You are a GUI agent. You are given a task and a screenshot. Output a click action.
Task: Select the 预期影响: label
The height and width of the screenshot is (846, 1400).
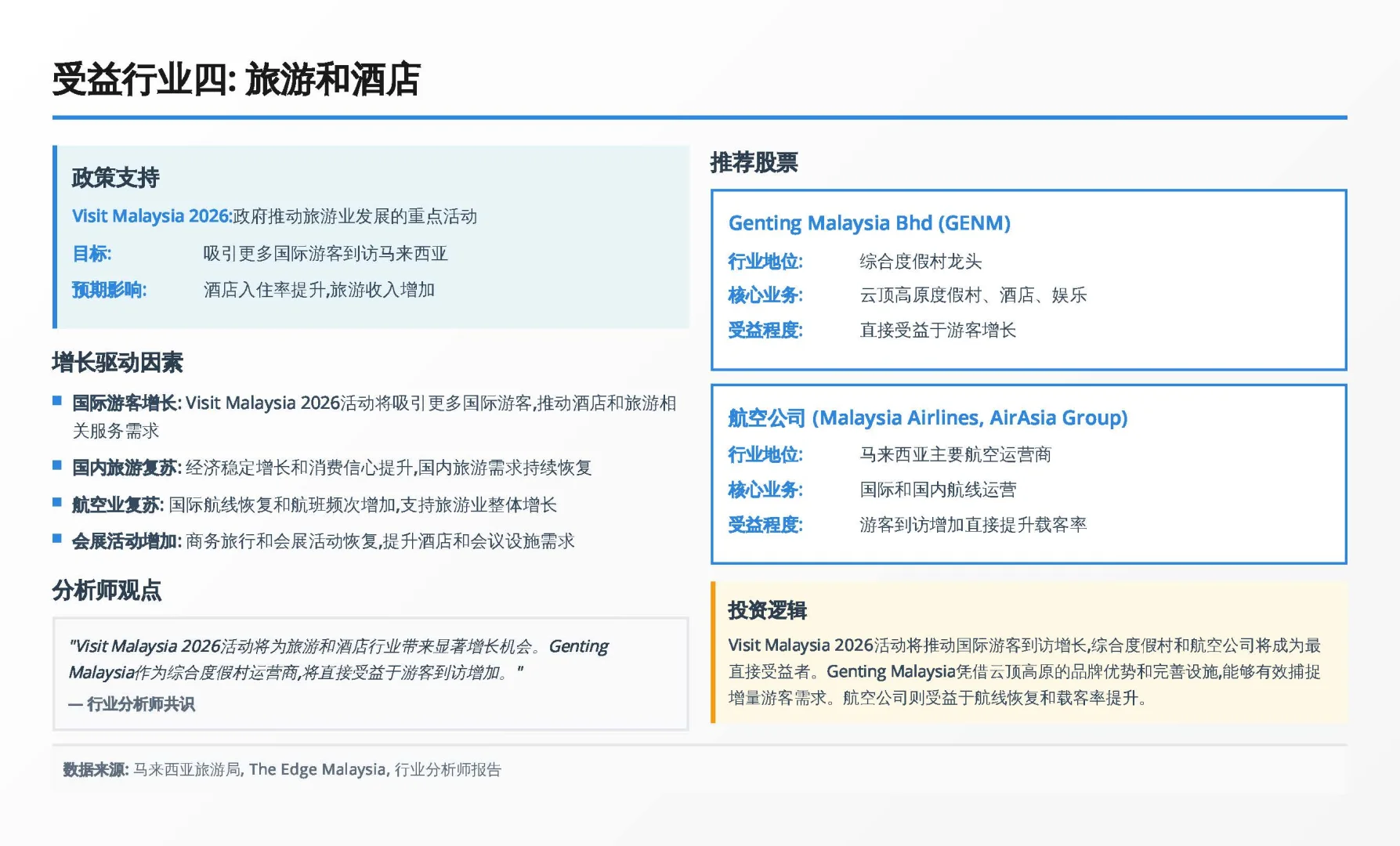[x=109, y=290]
